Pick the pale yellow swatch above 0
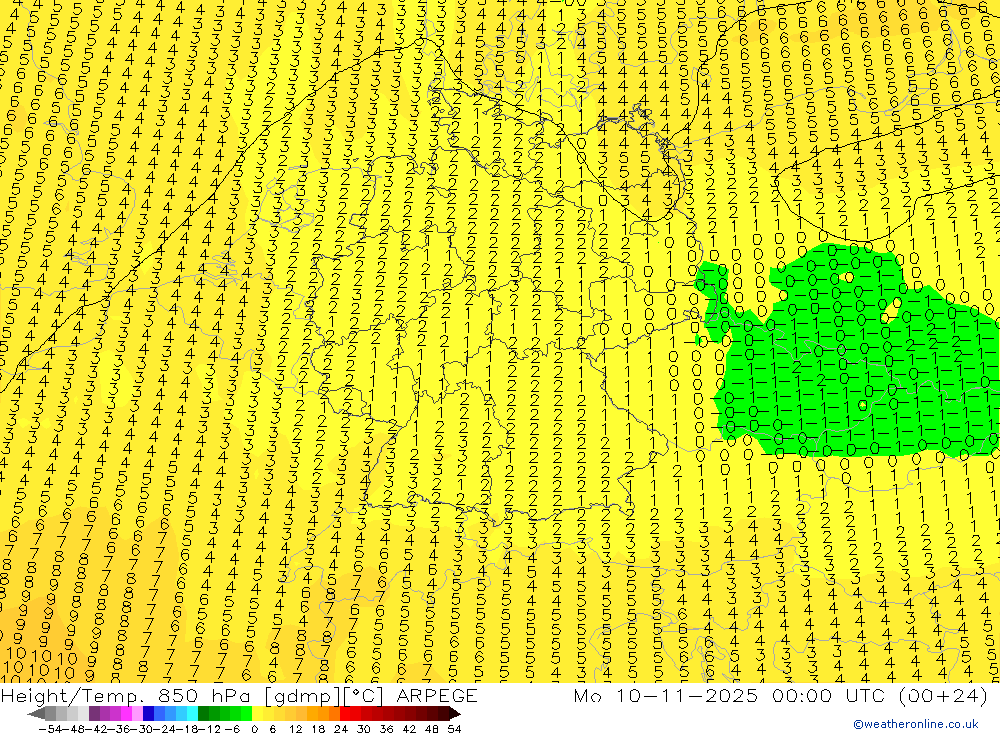 pos(258,714)
